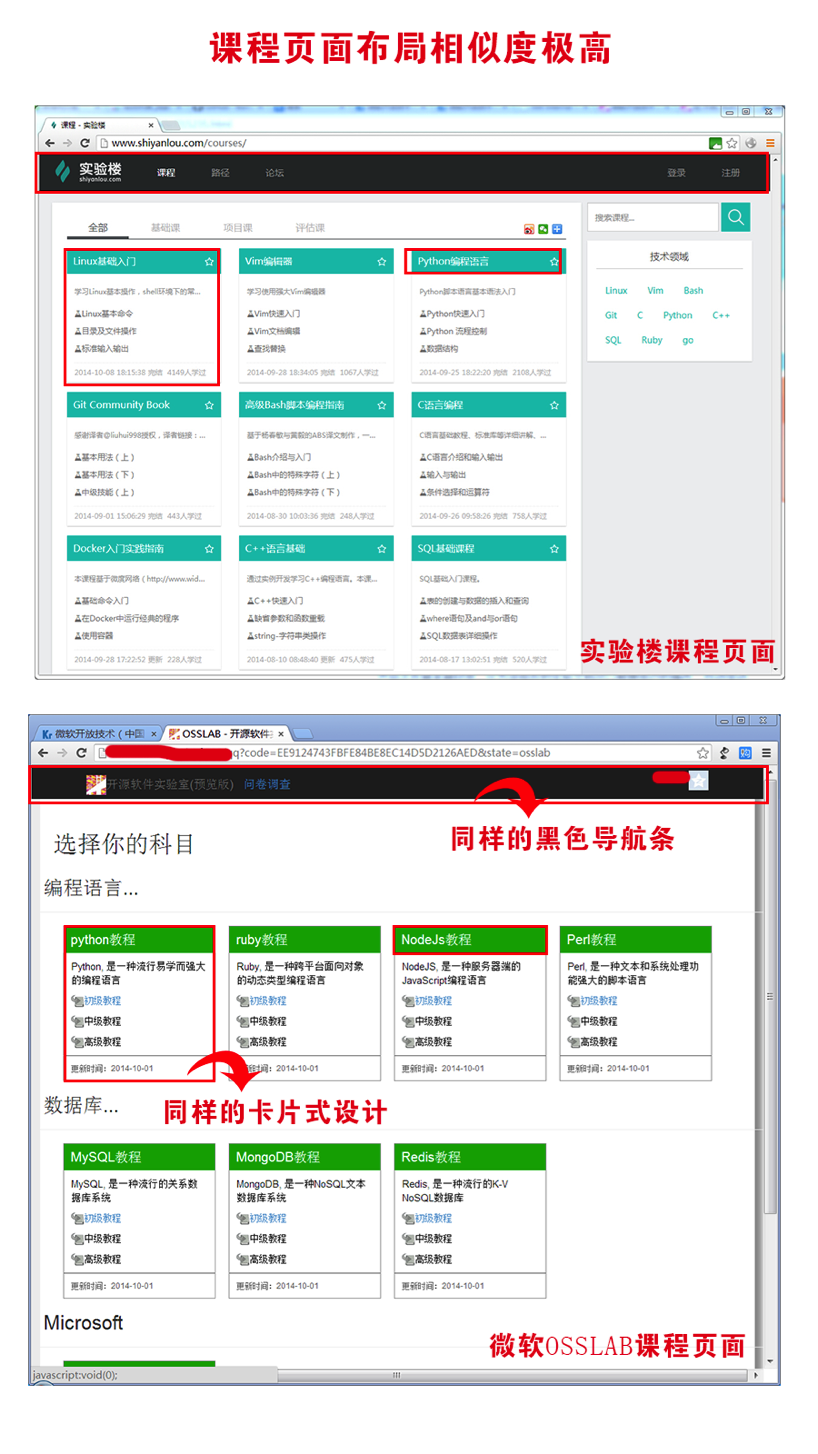
Task: Open the orange Chrome menu in top browser
Action: pyautogui.click(x=769, y=143)
